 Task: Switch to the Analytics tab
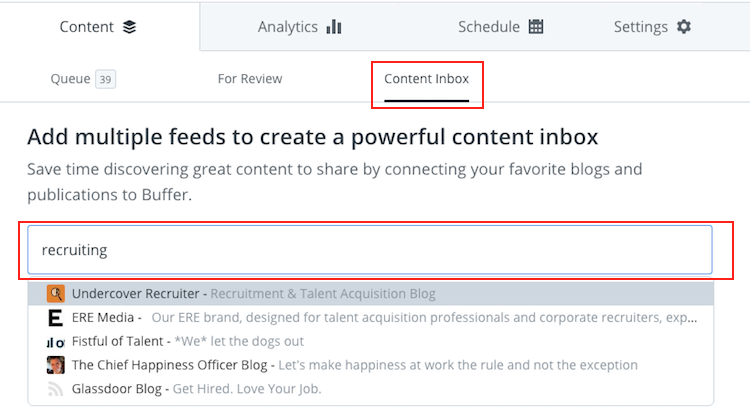(x=299, y=27)
